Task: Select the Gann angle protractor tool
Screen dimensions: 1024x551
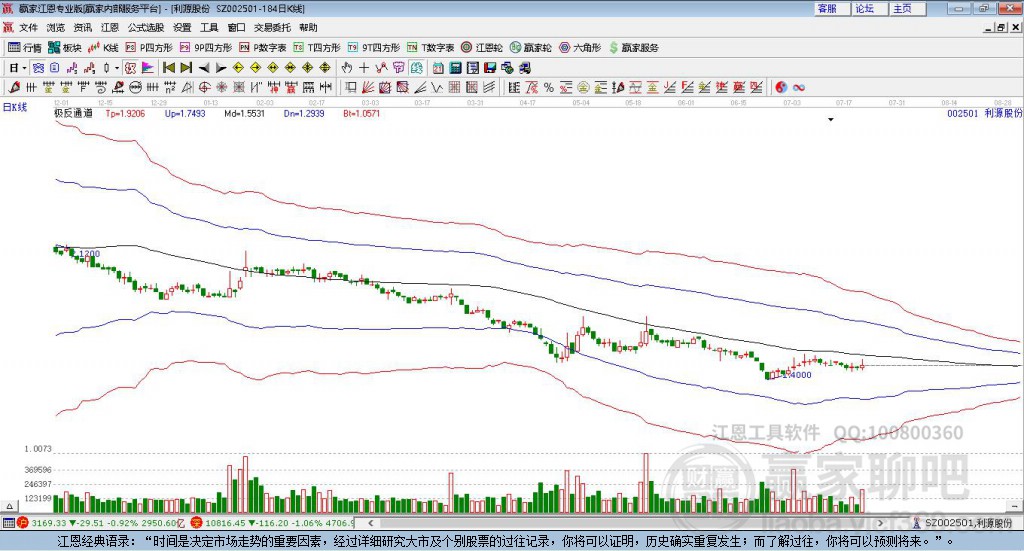Action: (x=187, y=87)
